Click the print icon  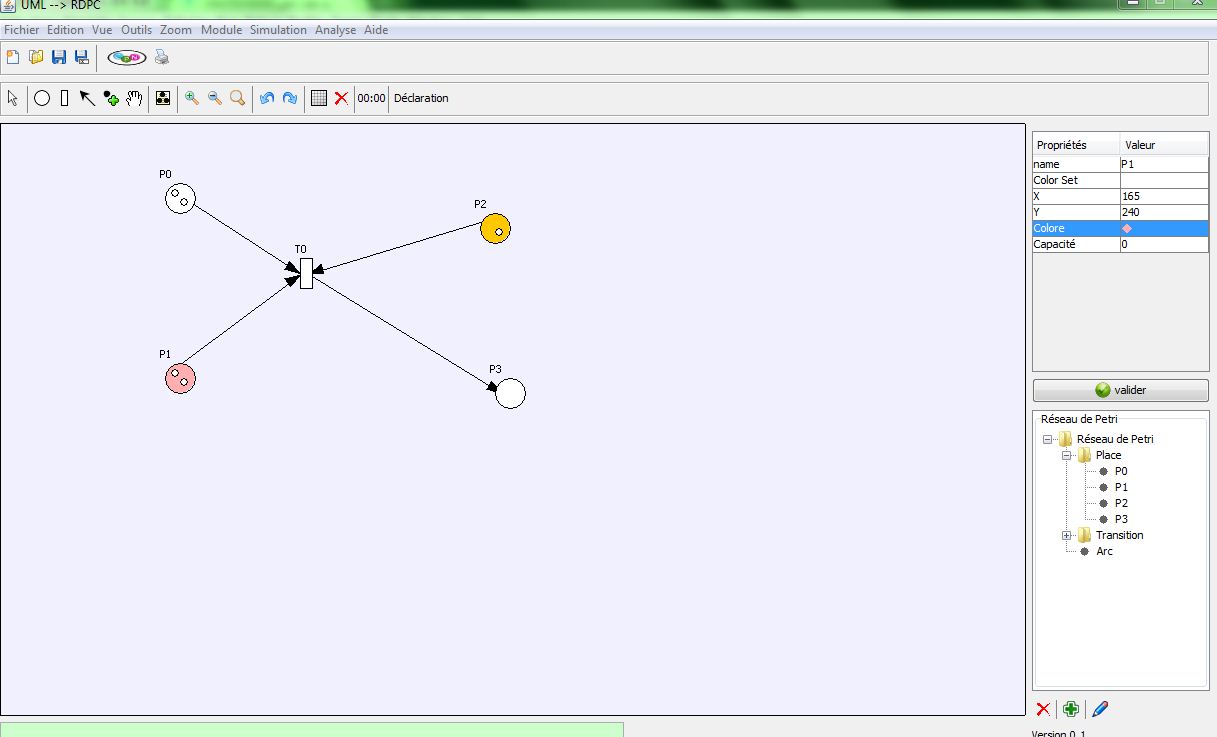click(161, 57)
